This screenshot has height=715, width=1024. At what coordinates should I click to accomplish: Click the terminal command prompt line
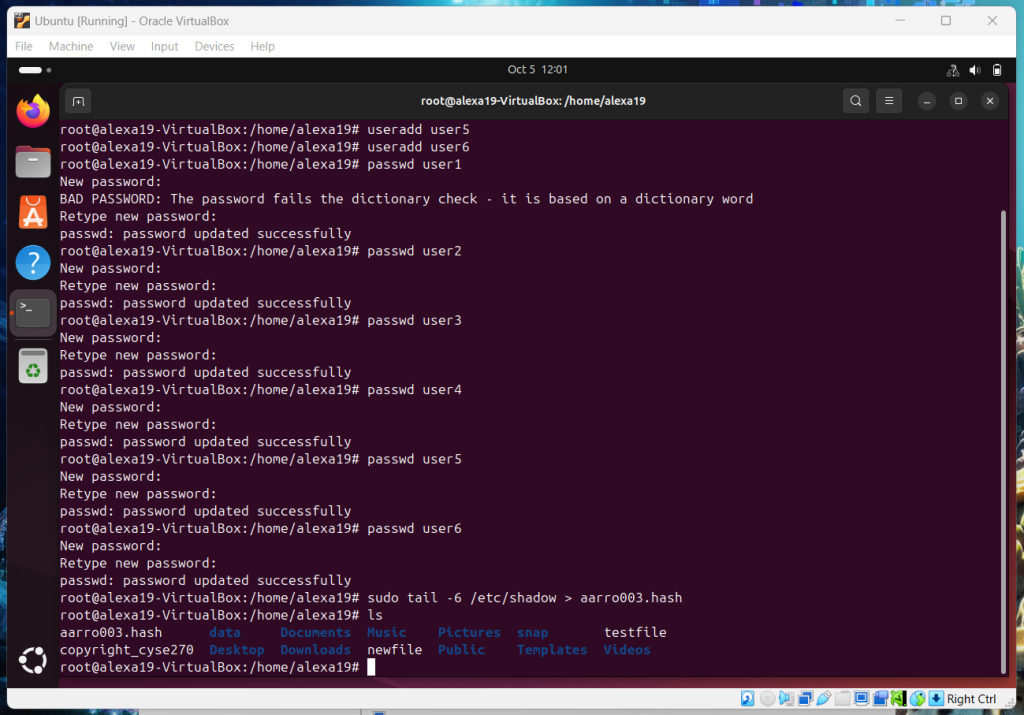click(x=500, y=667)
